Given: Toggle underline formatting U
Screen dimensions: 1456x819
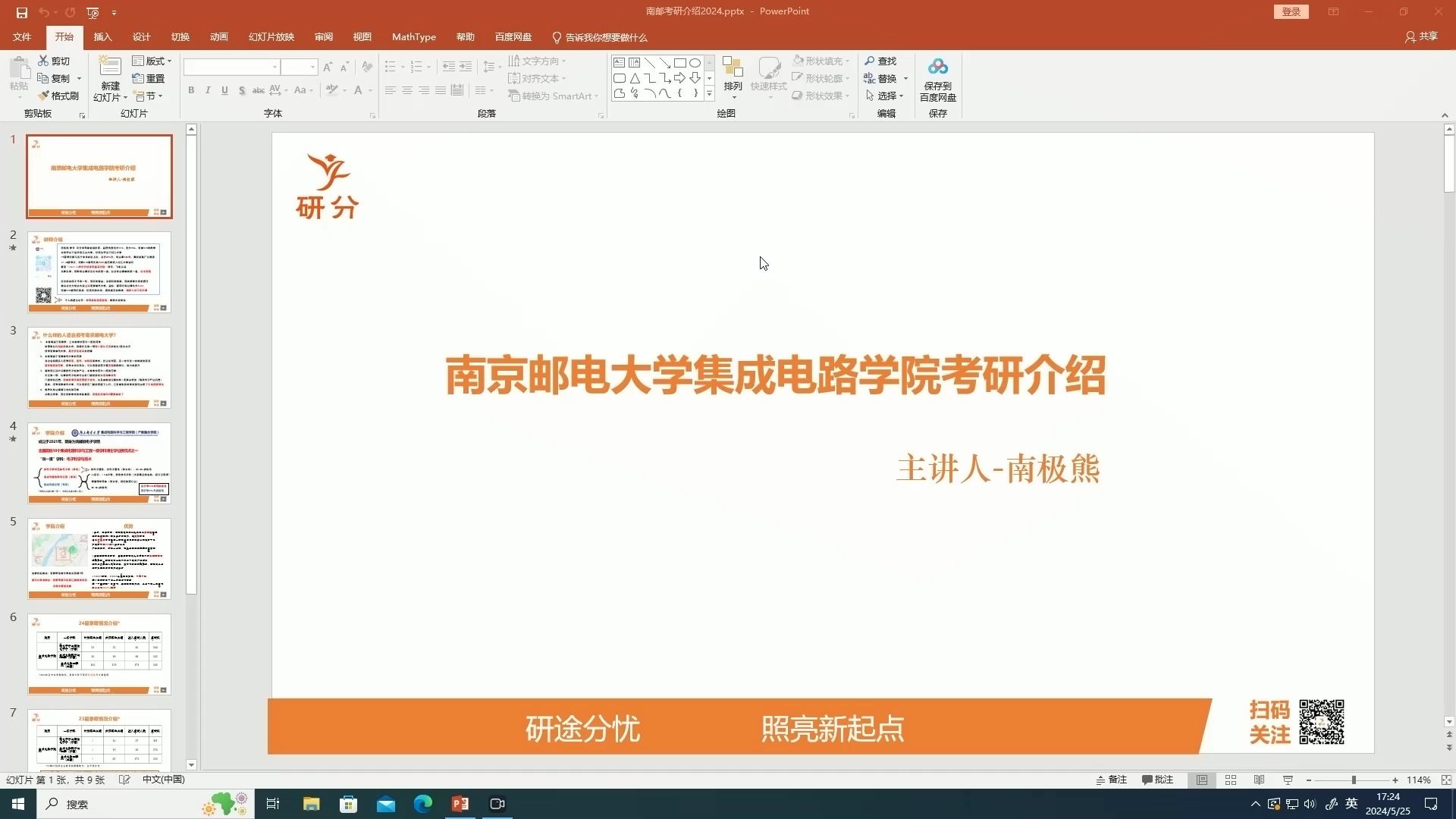Looking at the screenshot, I should [224, 90].
